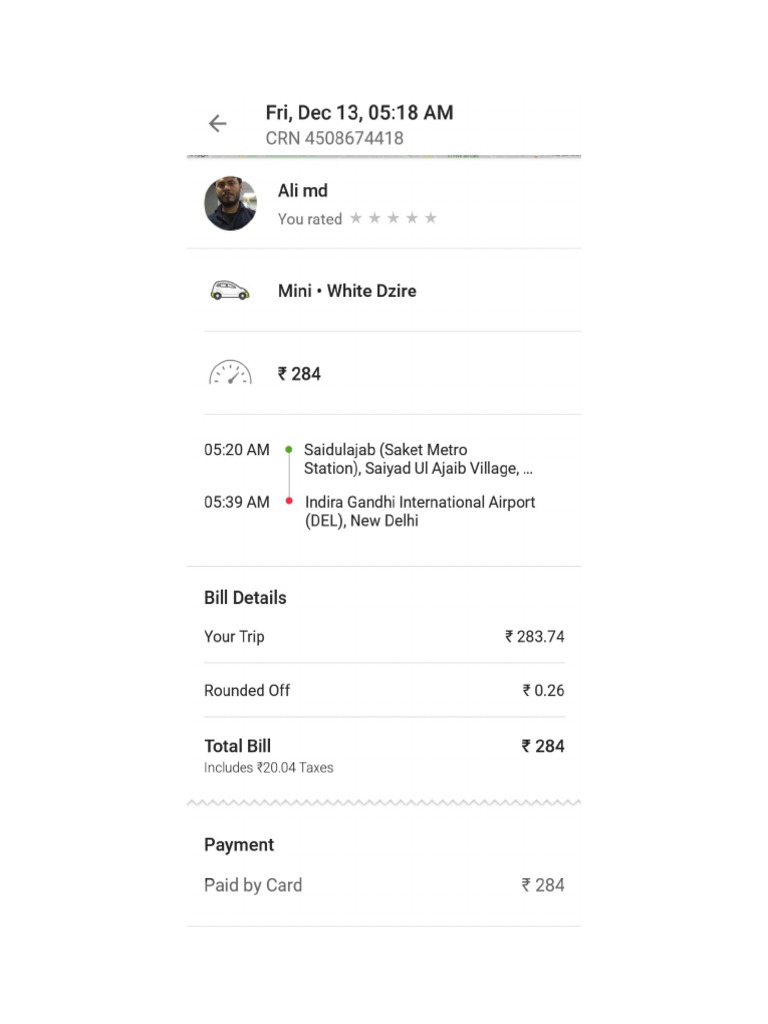Rate the driver five stars
768x1024 pixels.
431,219
